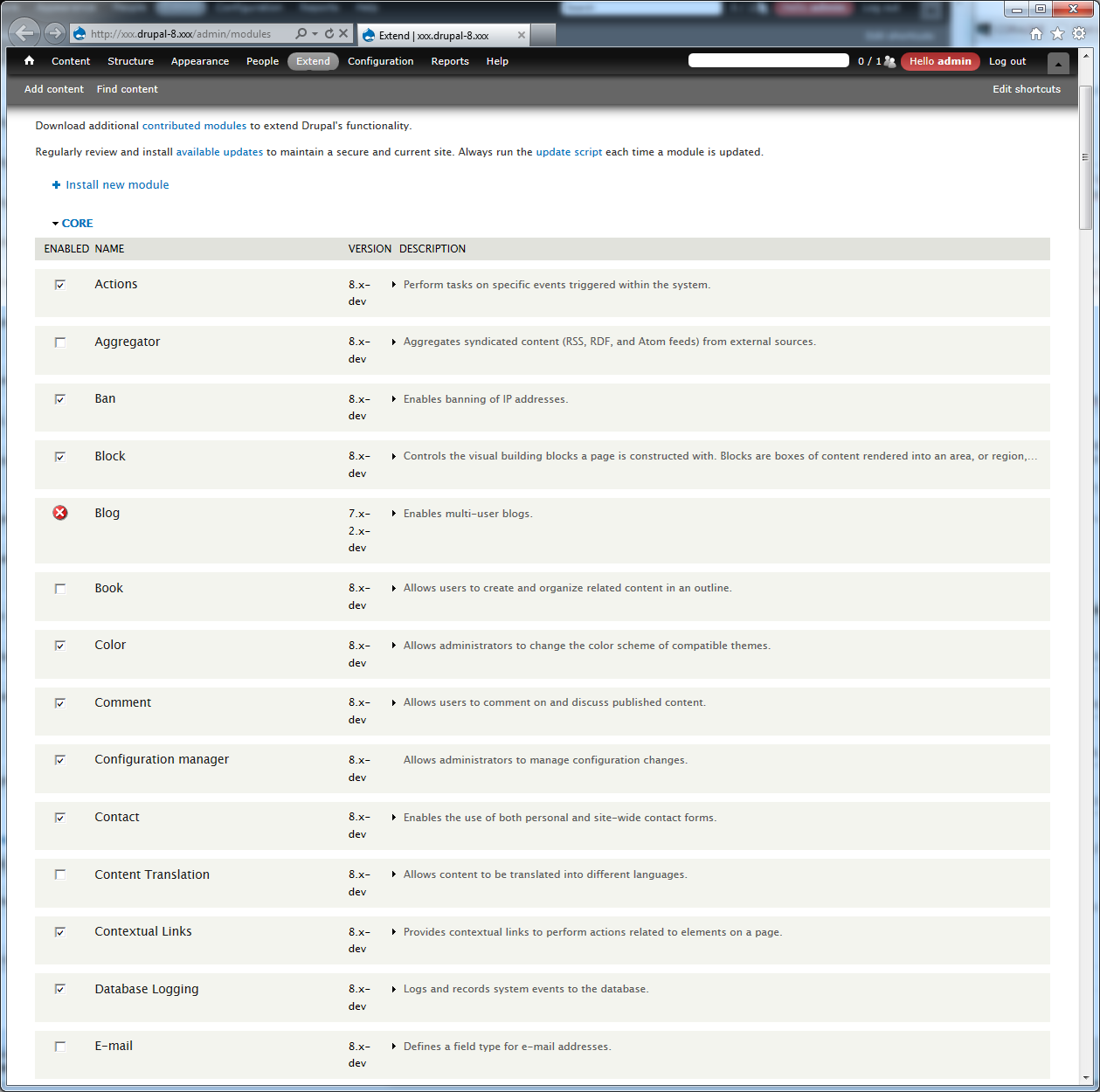The width and height of the screenshot is (1100, 1092).
Task: Enable the Content Translation checkbox
Action: 60,874
